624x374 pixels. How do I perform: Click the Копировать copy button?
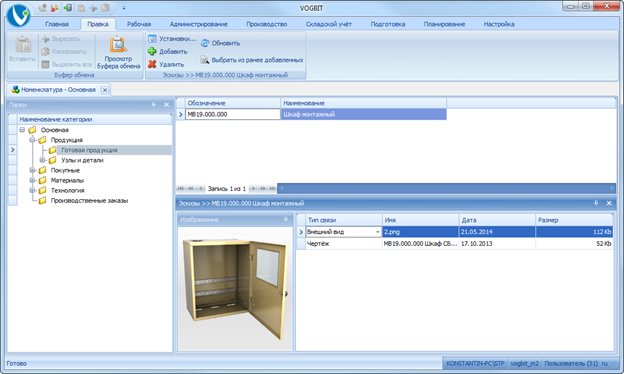pyautogui.click(x=64, y=52)
